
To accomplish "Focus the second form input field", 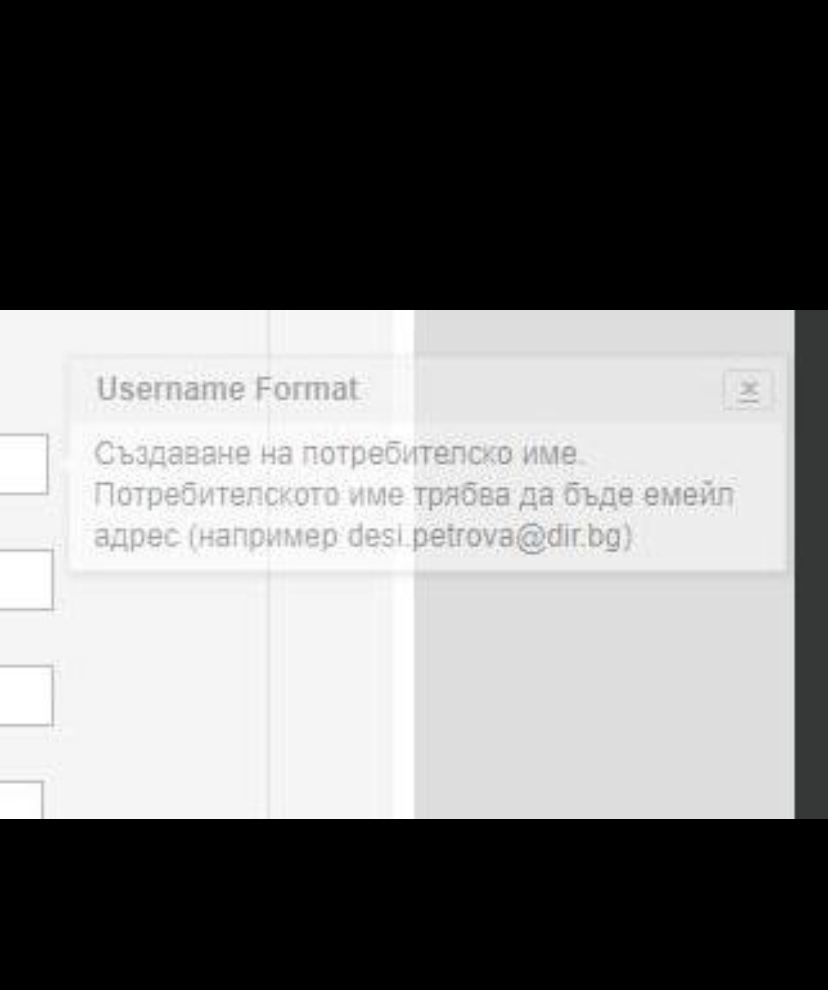I will (26, 580).
